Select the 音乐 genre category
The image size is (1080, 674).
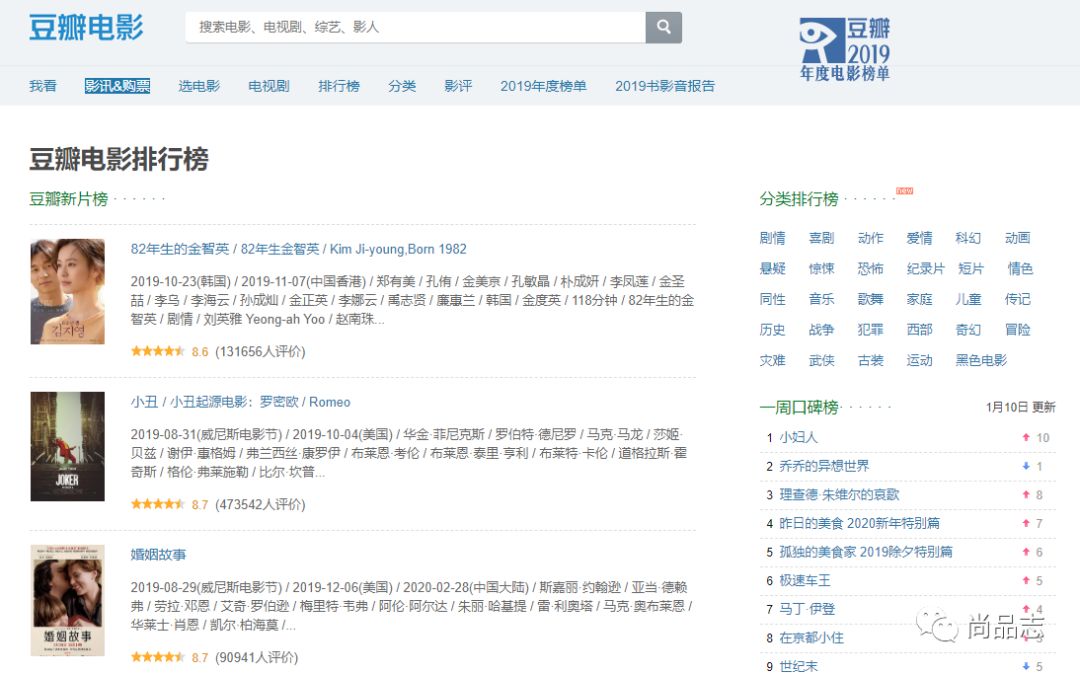(x=821, y=299)
